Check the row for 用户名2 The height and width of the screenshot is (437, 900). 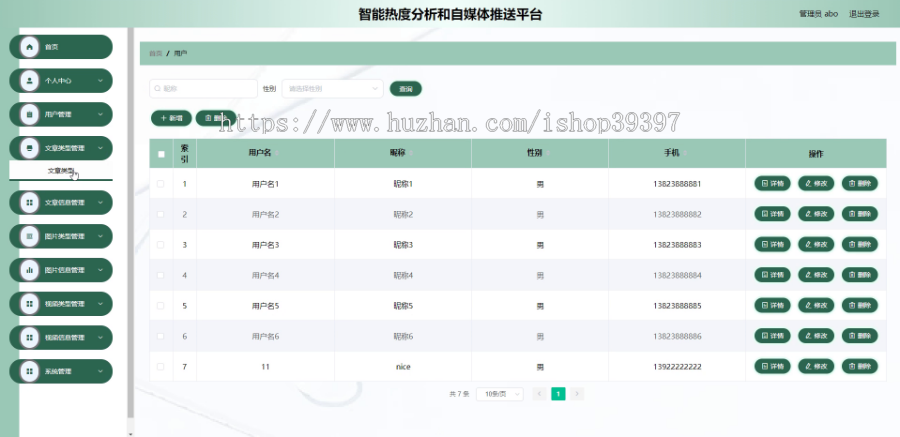tap(161, 214)
